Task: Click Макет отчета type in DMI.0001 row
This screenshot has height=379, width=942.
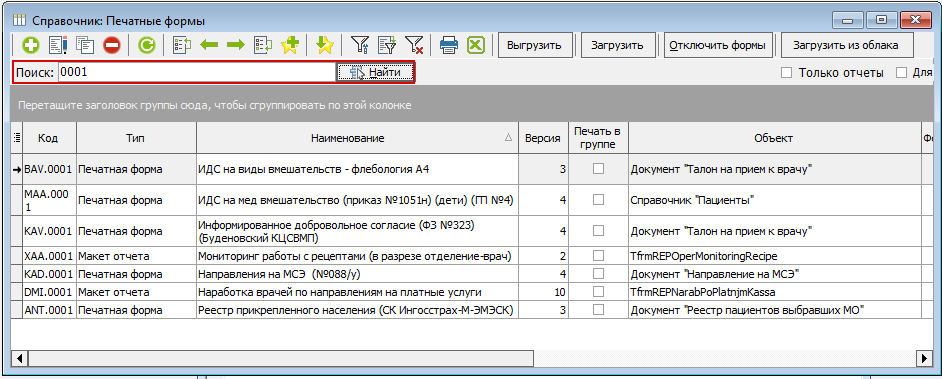Action: pos(136,292)
